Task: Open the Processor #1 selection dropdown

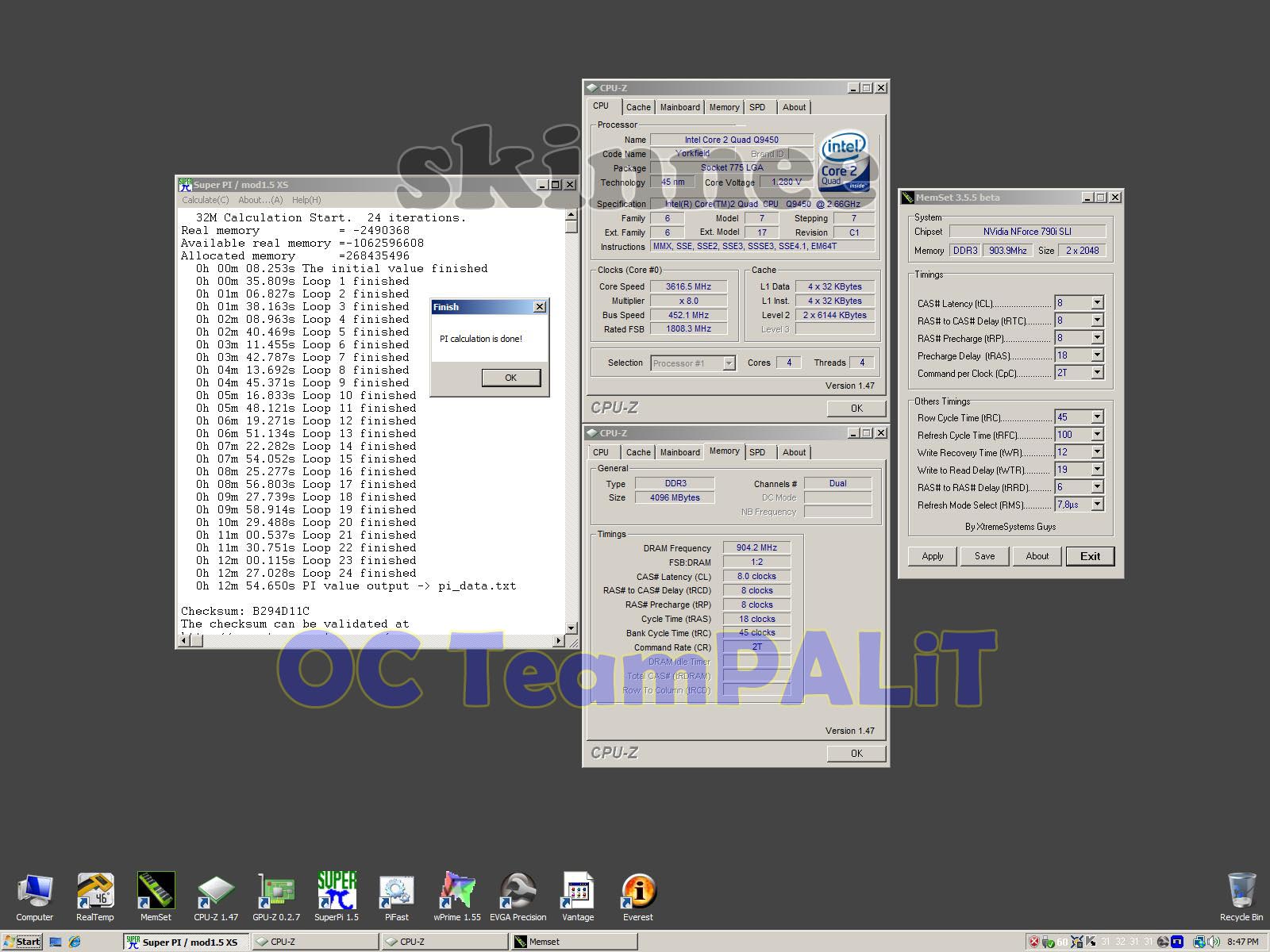Action: pyautogui.click(x=729, y=363)
